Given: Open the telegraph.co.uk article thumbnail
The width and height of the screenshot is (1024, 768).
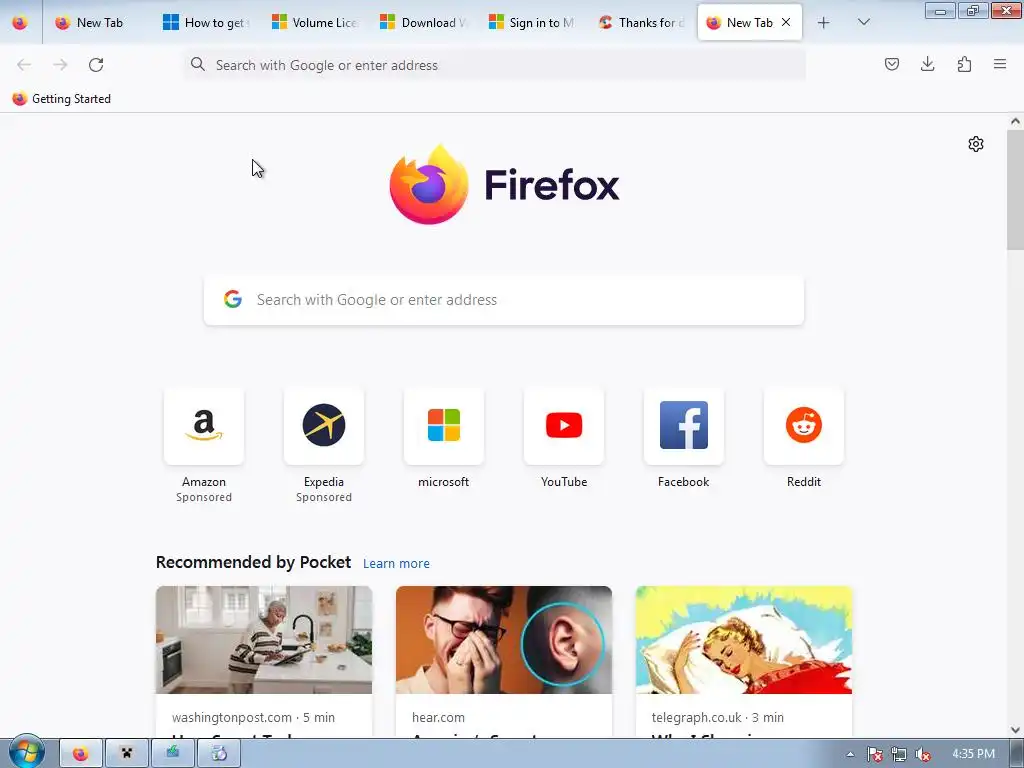Looking at the screenshot, I should (x=744, y=640).
